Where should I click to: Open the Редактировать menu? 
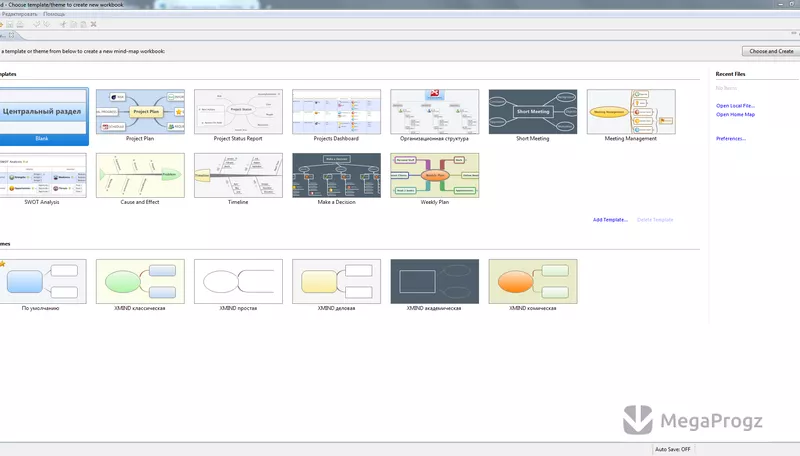pos(19,14)
